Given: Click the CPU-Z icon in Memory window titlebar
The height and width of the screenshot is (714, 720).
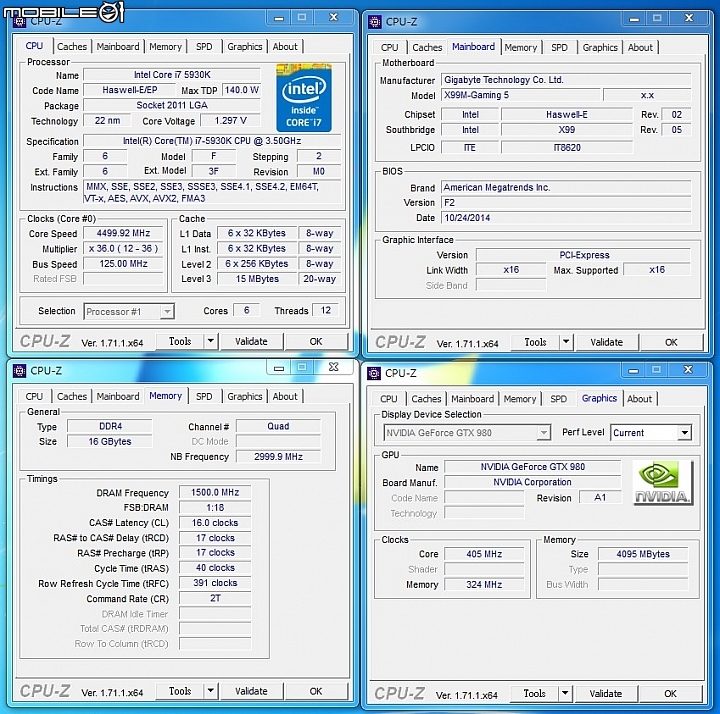Looking at the screenshot, I should coord(19,371).
